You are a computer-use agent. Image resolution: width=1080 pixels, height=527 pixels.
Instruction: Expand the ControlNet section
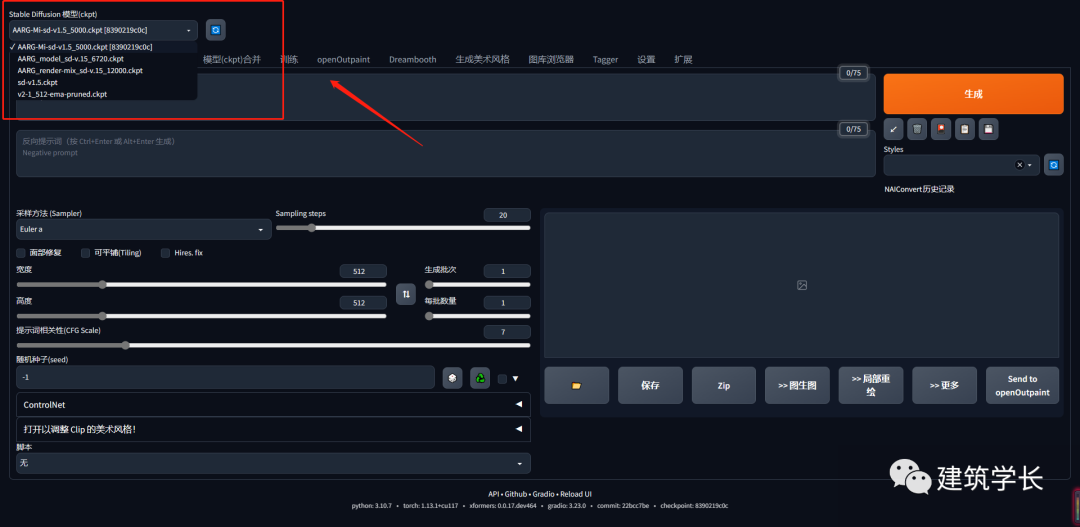click(x=273, y=405)
